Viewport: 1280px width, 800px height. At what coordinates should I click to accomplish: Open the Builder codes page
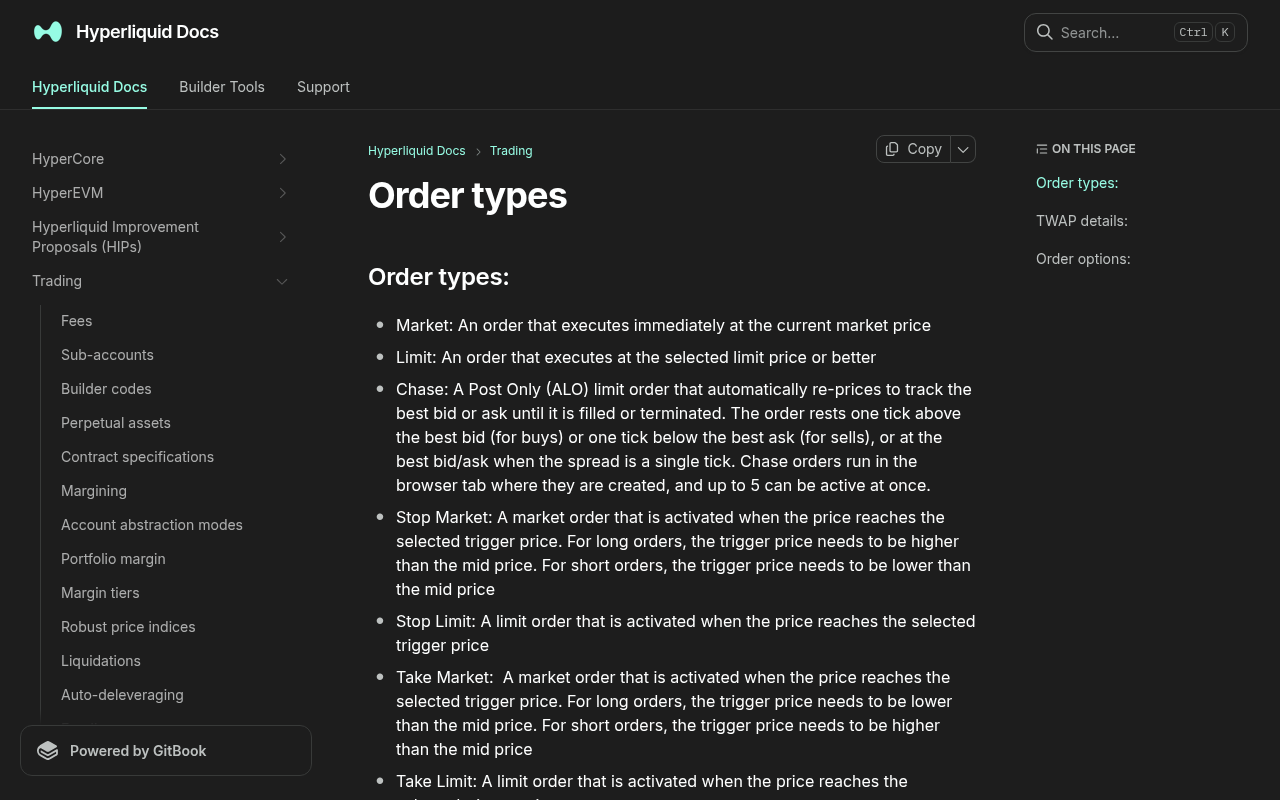pyautogui.click(x=106, y=389)
